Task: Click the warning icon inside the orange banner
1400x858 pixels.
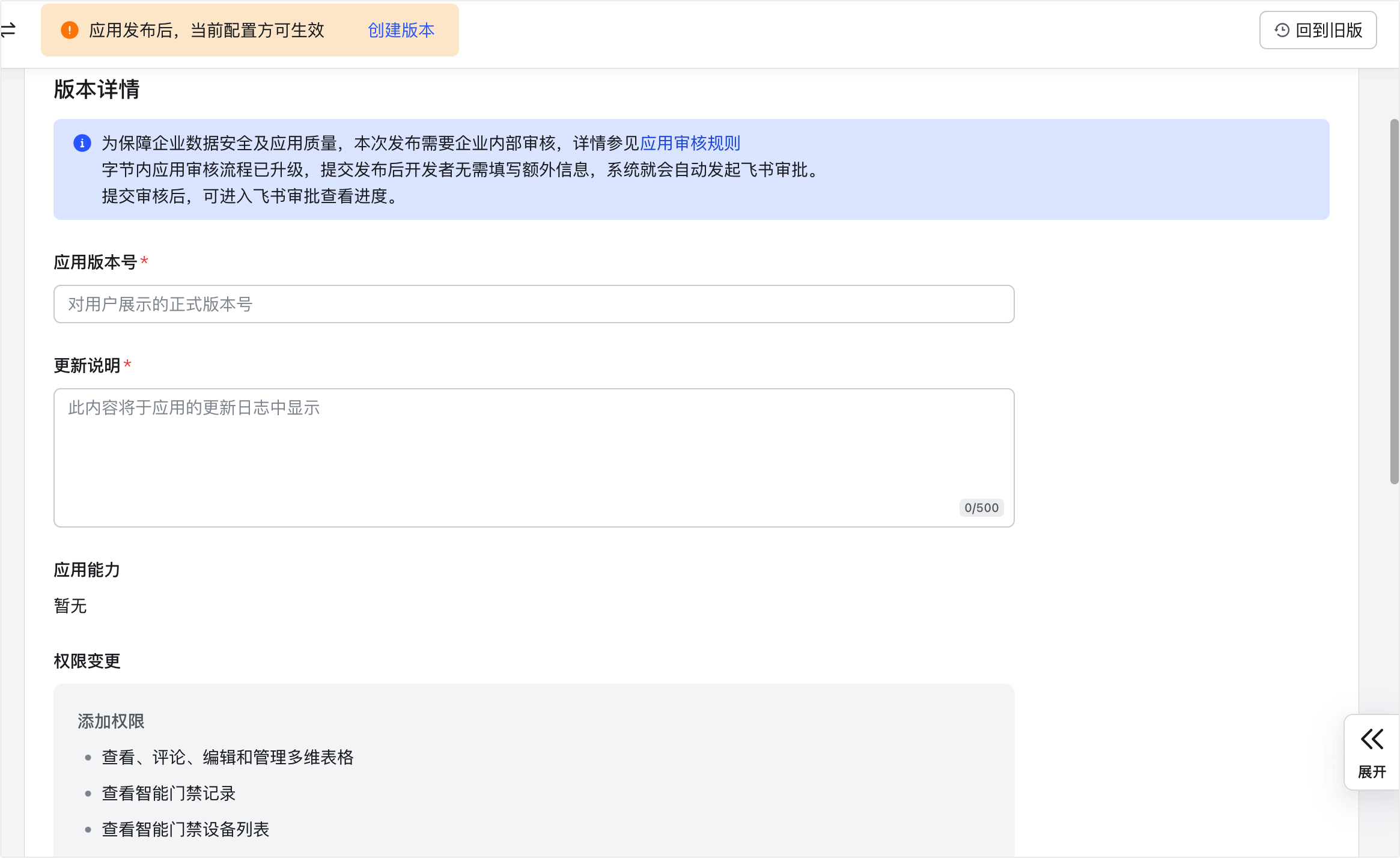Action: [x=70, y=30]
